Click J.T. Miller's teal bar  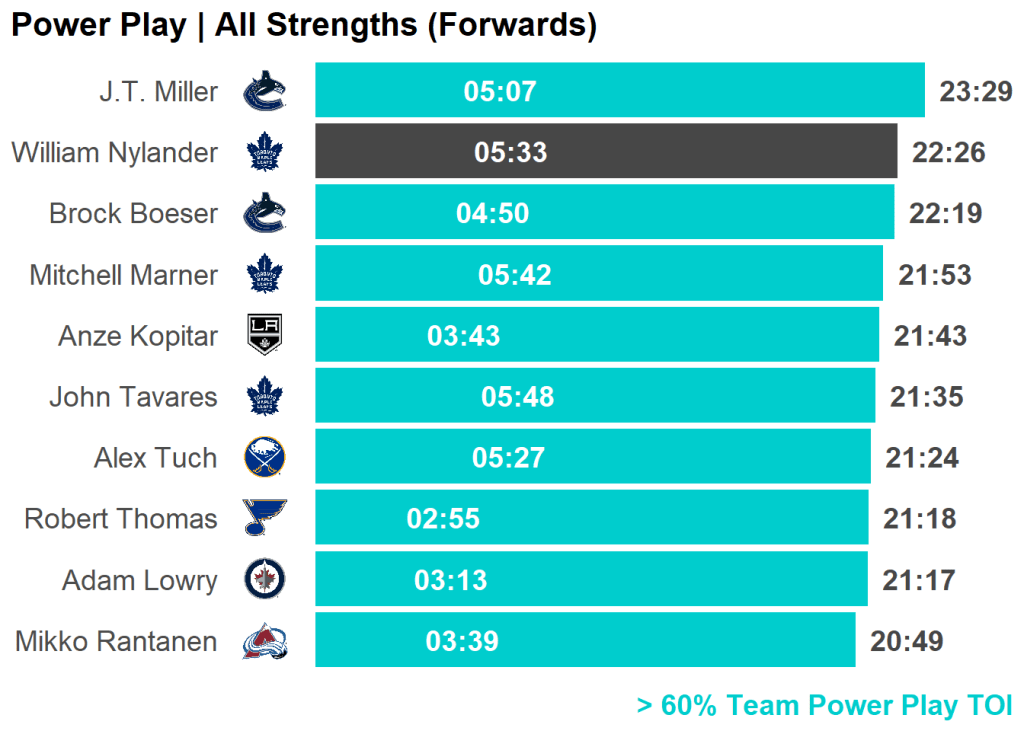(720, 91)
